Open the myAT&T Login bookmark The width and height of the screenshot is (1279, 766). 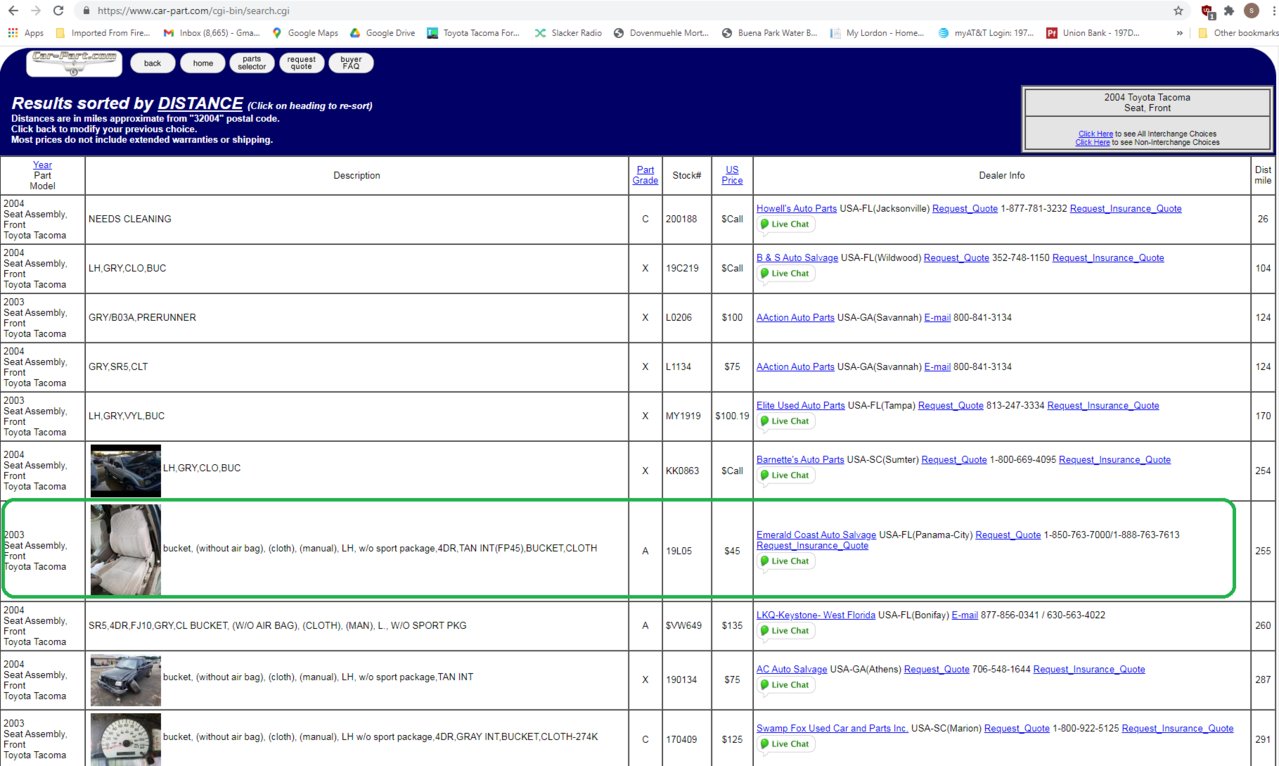[986, 33]
